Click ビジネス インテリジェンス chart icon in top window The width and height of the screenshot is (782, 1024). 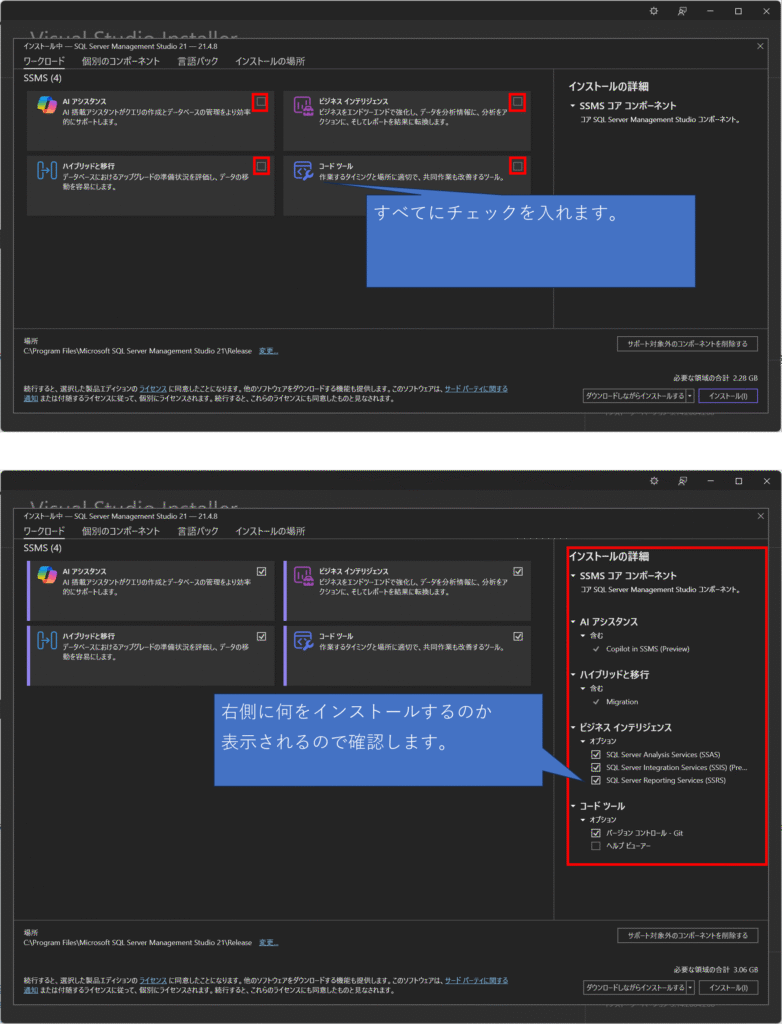point(303,106)
